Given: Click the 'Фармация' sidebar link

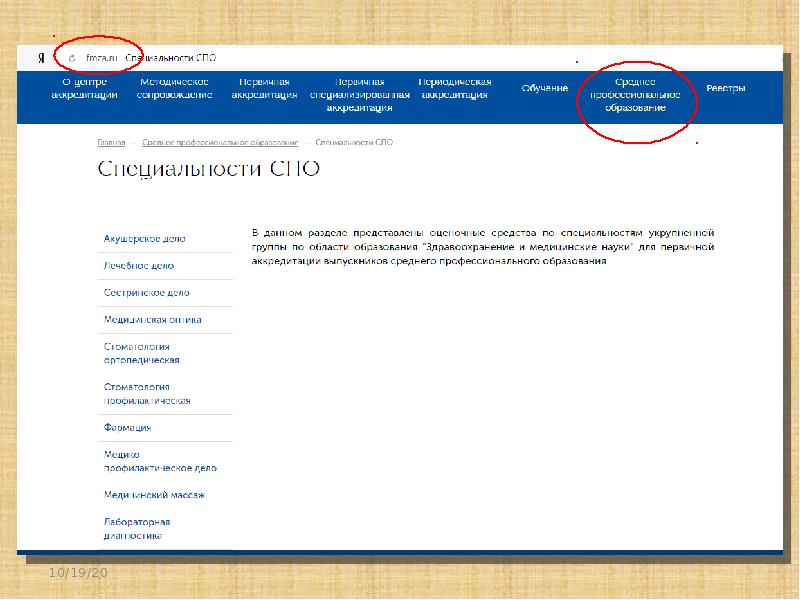Looking at the screenshot, I should (x=127, y=427).
